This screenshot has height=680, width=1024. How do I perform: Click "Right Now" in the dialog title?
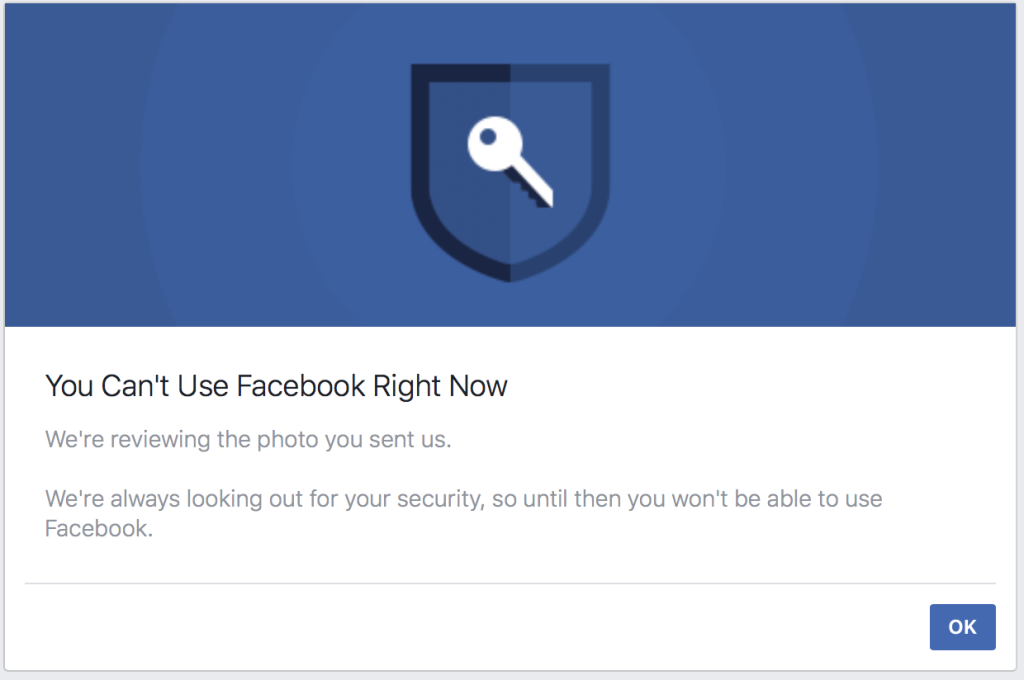click(x=440, y=386)
